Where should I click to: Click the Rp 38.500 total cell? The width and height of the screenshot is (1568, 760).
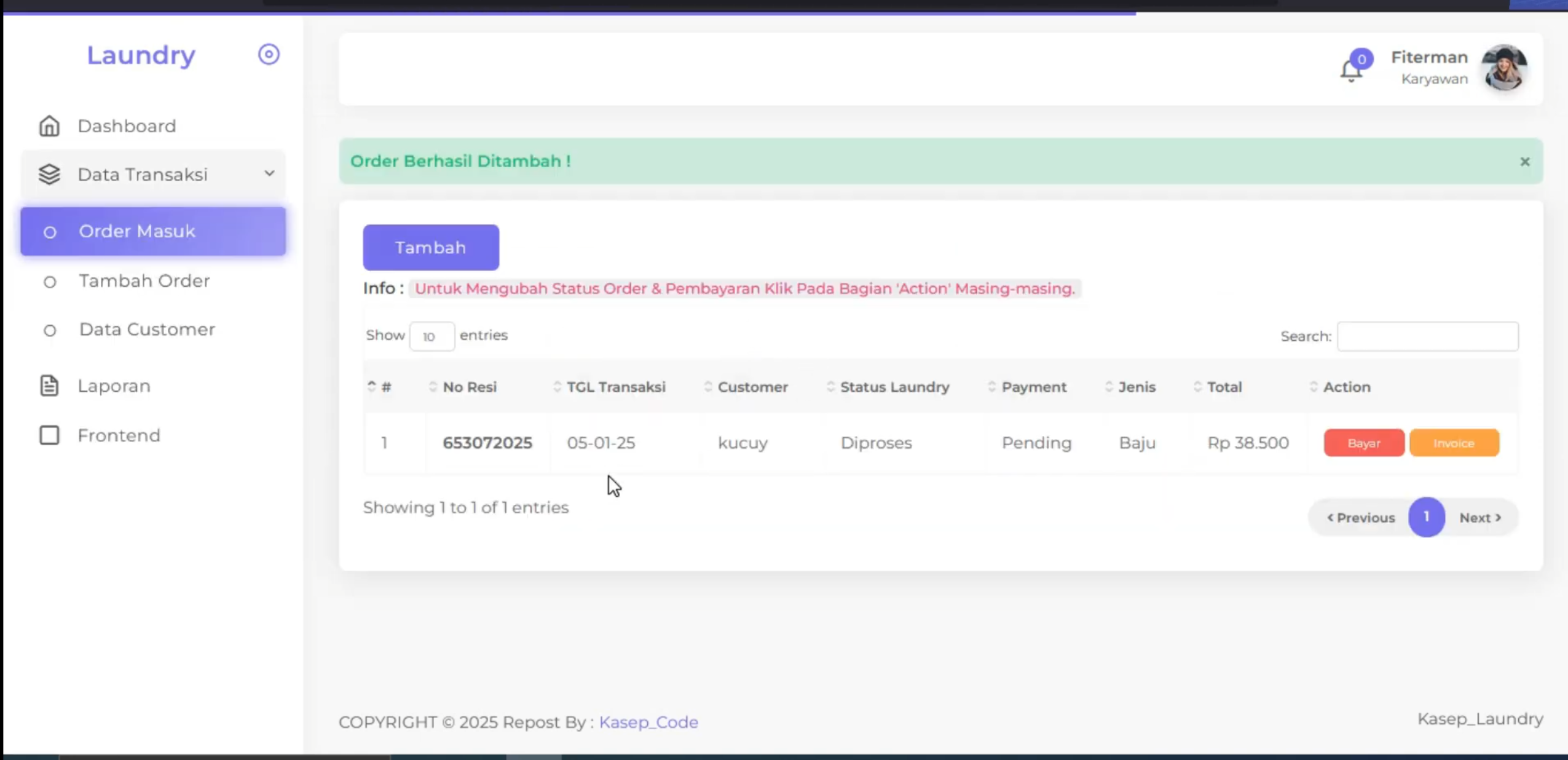click(x=1248, y=443)
